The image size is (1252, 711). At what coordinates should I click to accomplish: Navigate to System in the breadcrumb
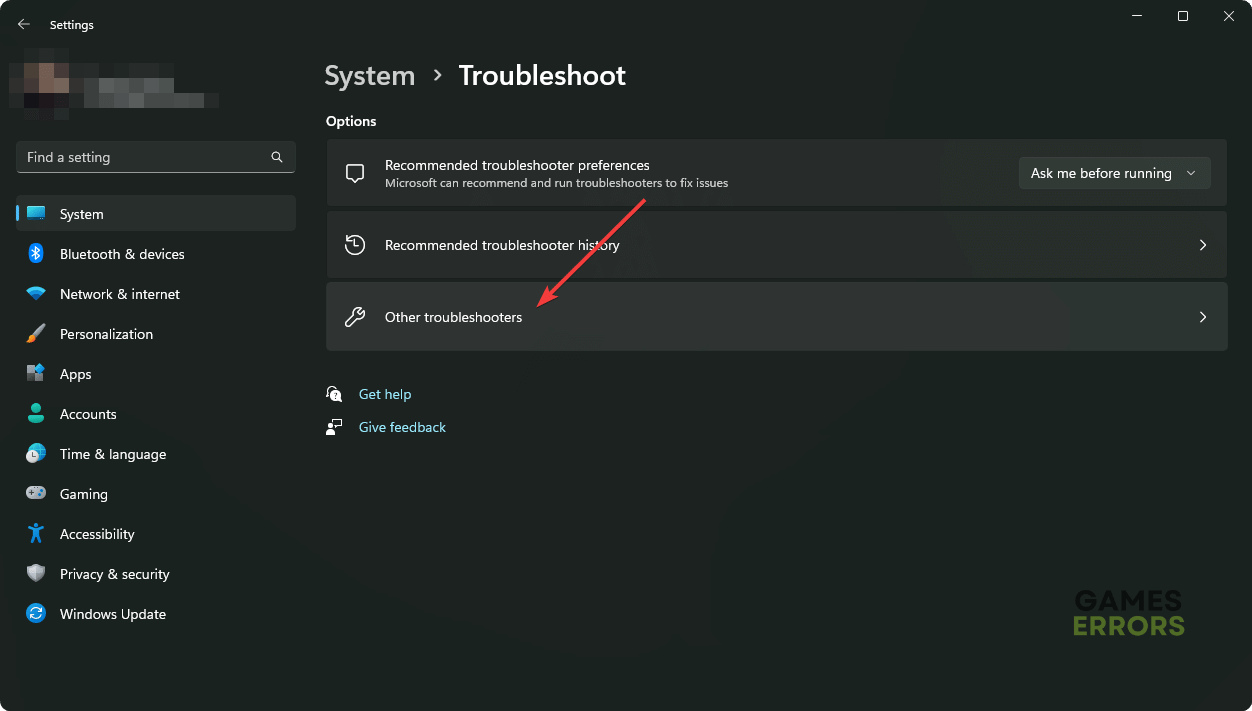(x=369, y=76)
